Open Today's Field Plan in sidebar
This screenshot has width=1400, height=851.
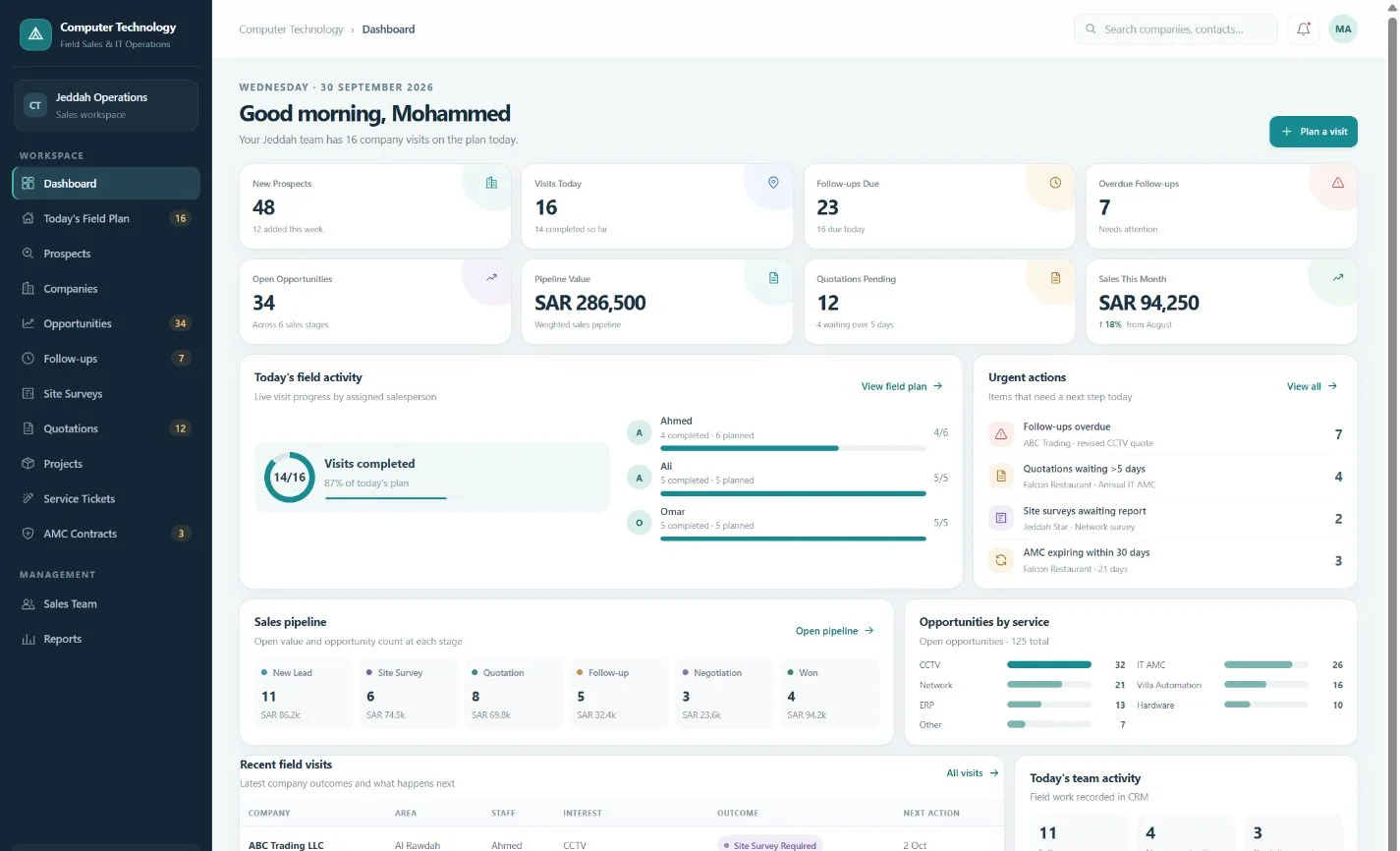pyautogui.click(x=106, y=218)
